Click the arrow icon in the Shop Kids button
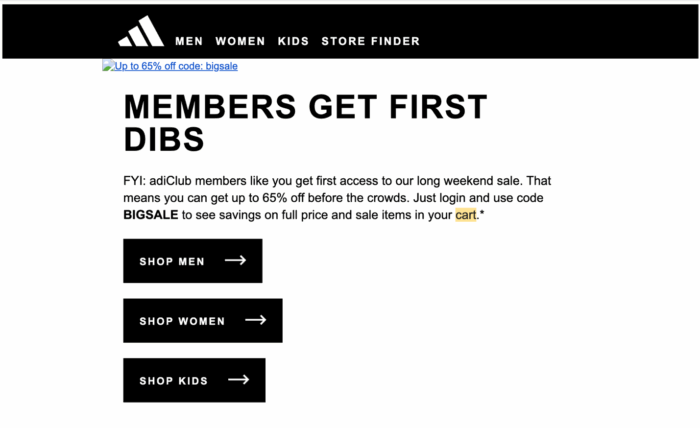 [238, 380]
